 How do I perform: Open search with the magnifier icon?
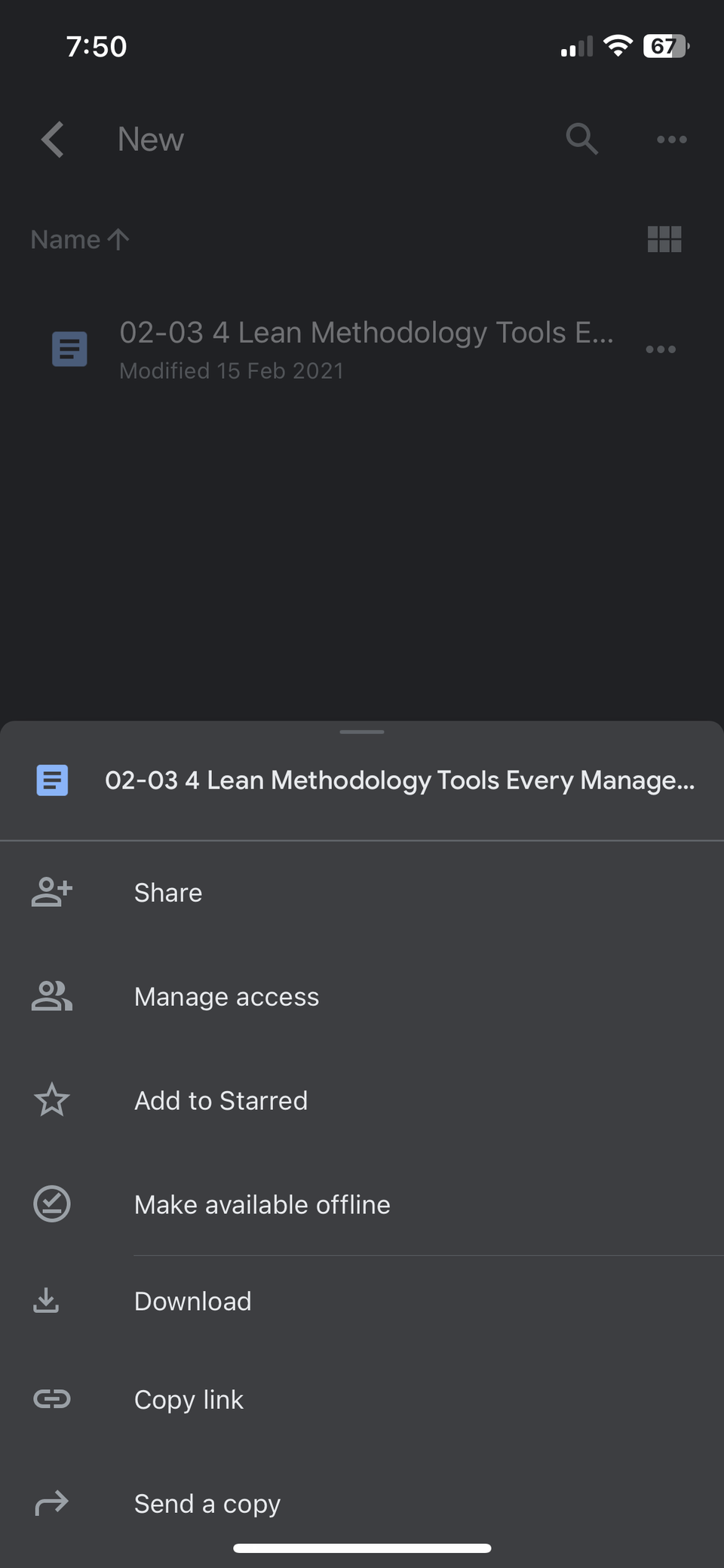pyautogui.click(x=581, y=140)
